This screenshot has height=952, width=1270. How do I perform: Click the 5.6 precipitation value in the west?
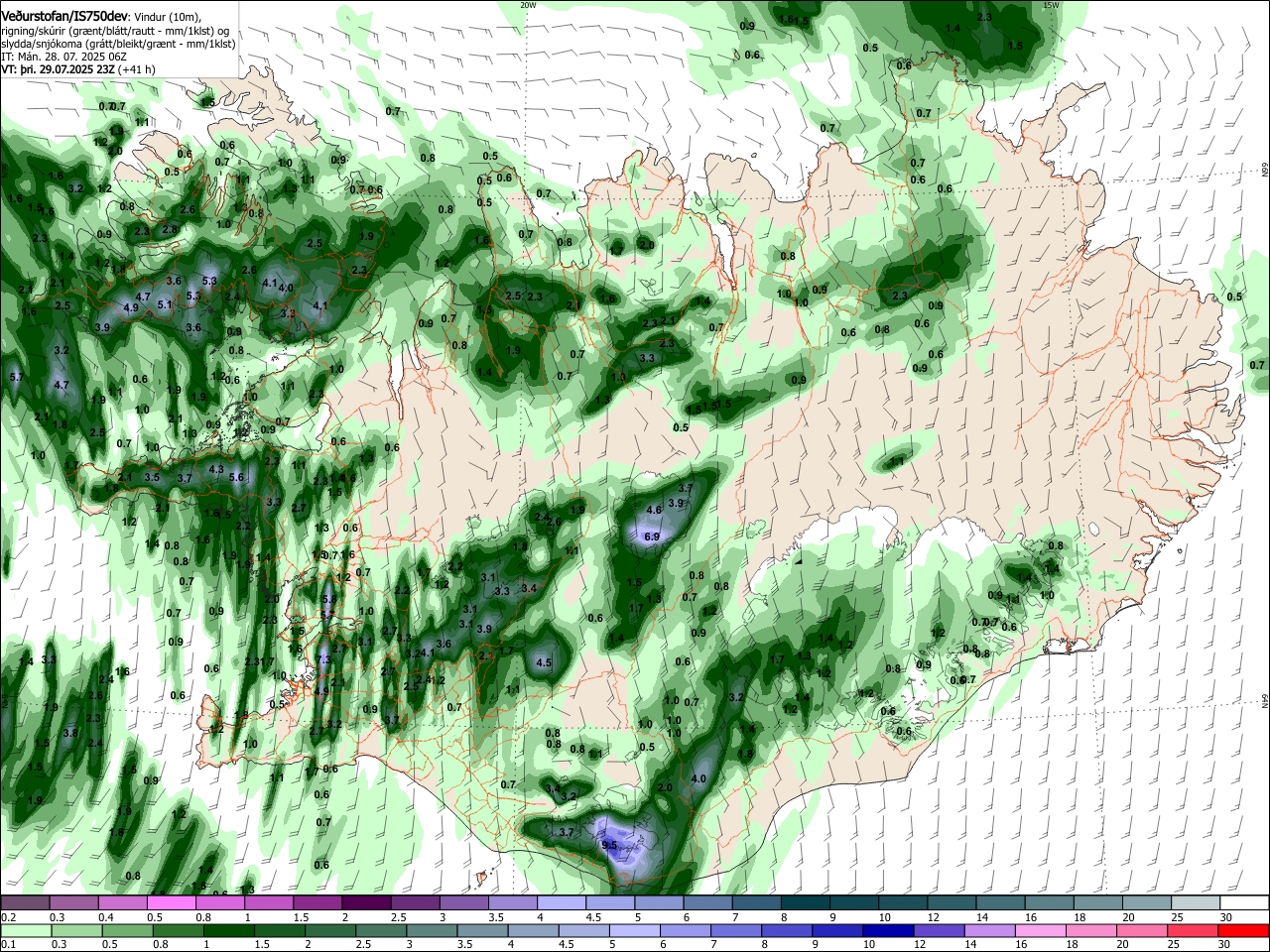point(236,477)
